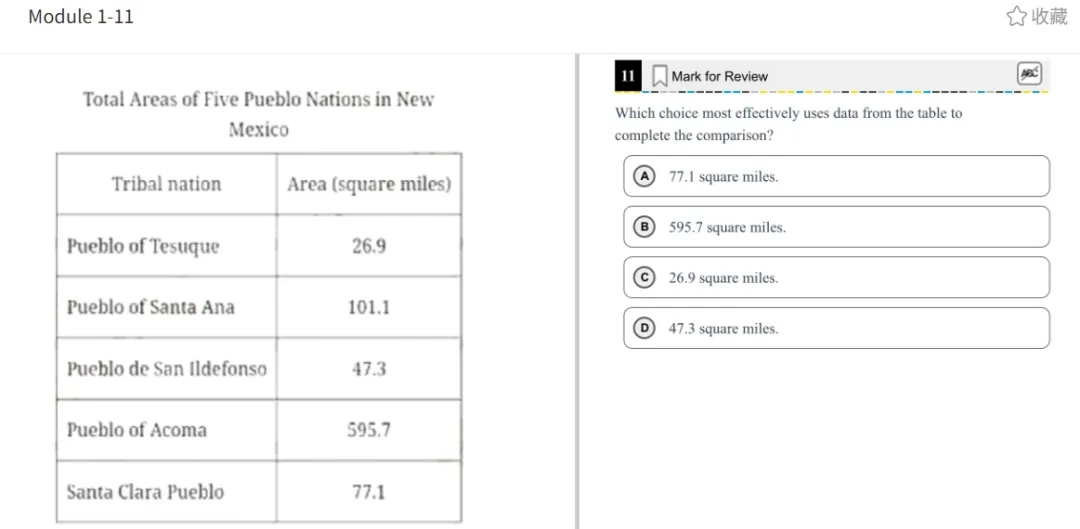
Task: Click the Pueblo of Acoma row name
Action: point(137,430)
